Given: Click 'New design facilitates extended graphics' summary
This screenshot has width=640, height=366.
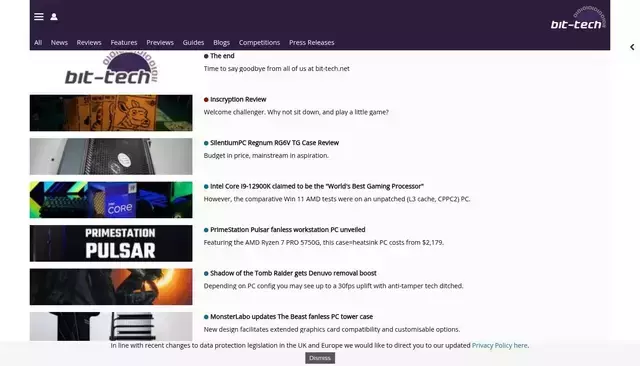Looking at the screenshot, I should (x=332, y=329).
